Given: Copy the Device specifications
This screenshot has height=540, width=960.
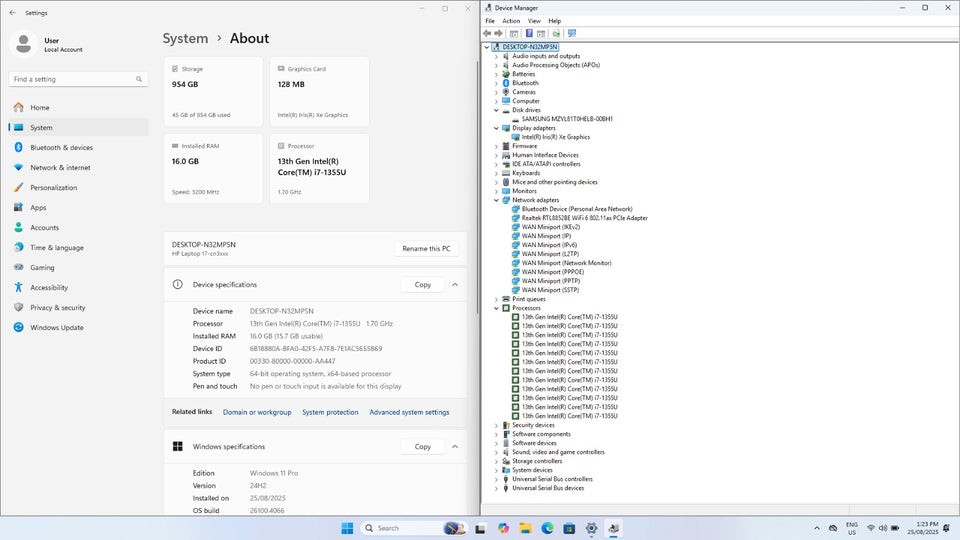Looking at the screenshot, I should coord(422,285).
